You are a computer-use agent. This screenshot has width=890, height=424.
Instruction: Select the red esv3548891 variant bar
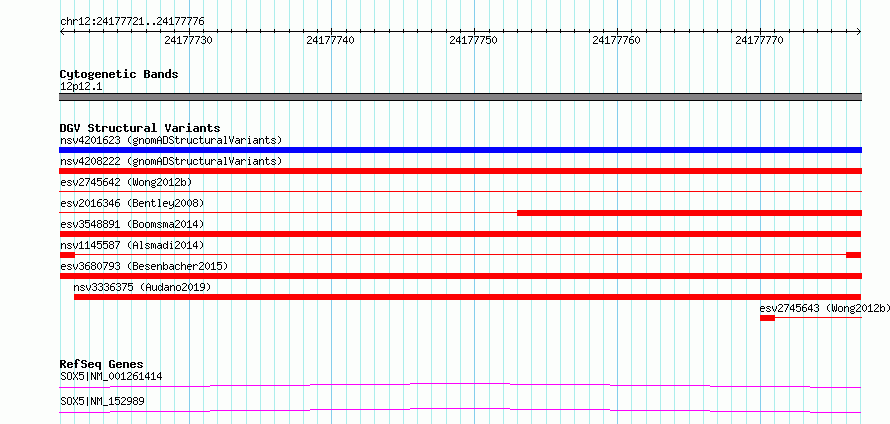click(460, 234)
